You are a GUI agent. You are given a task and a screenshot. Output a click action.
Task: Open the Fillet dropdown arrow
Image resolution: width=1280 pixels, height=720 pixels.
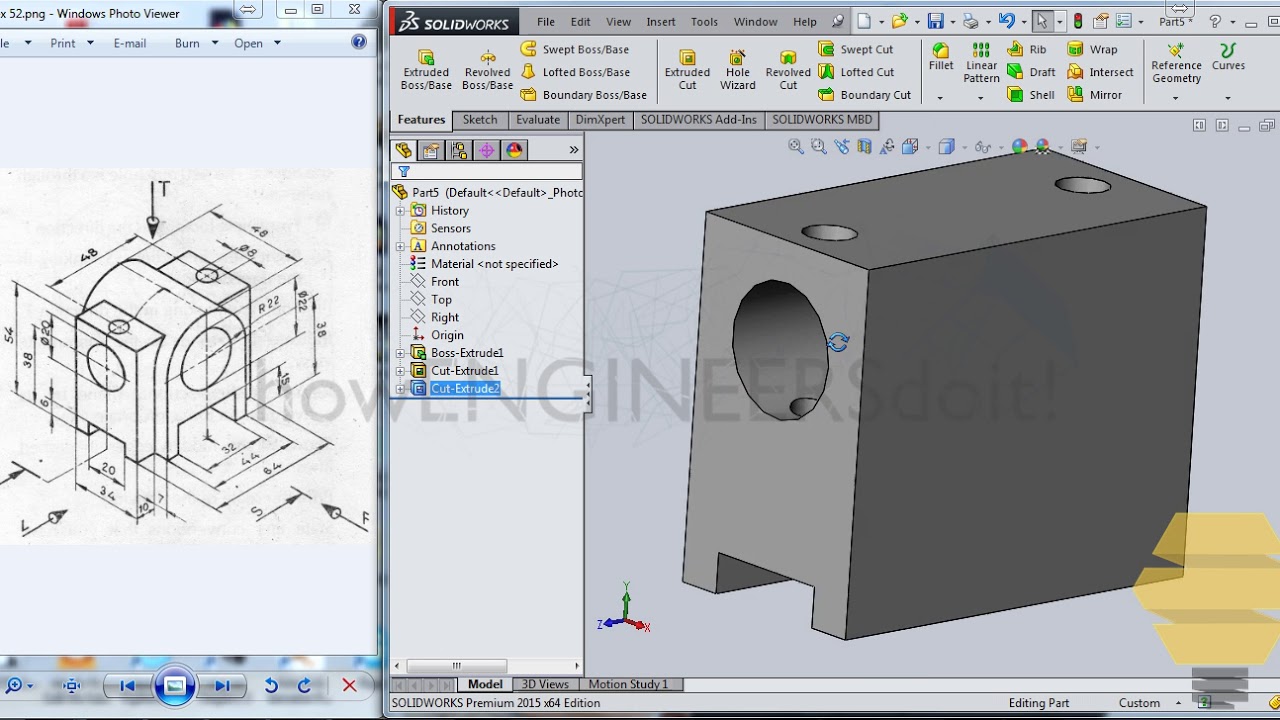point(940,98)
